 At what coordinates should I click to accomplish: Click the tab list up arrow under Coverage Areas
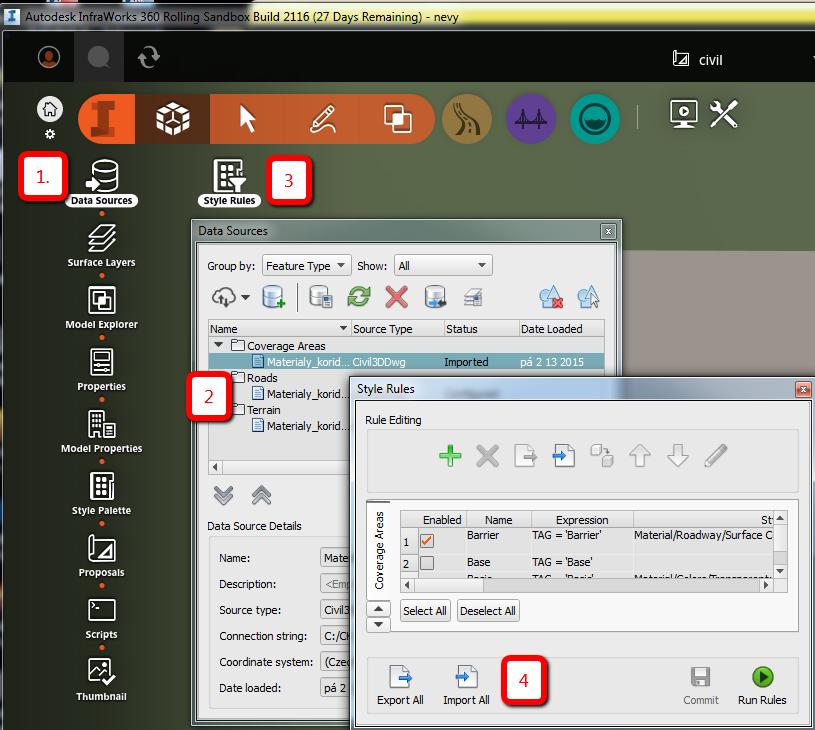378,608
